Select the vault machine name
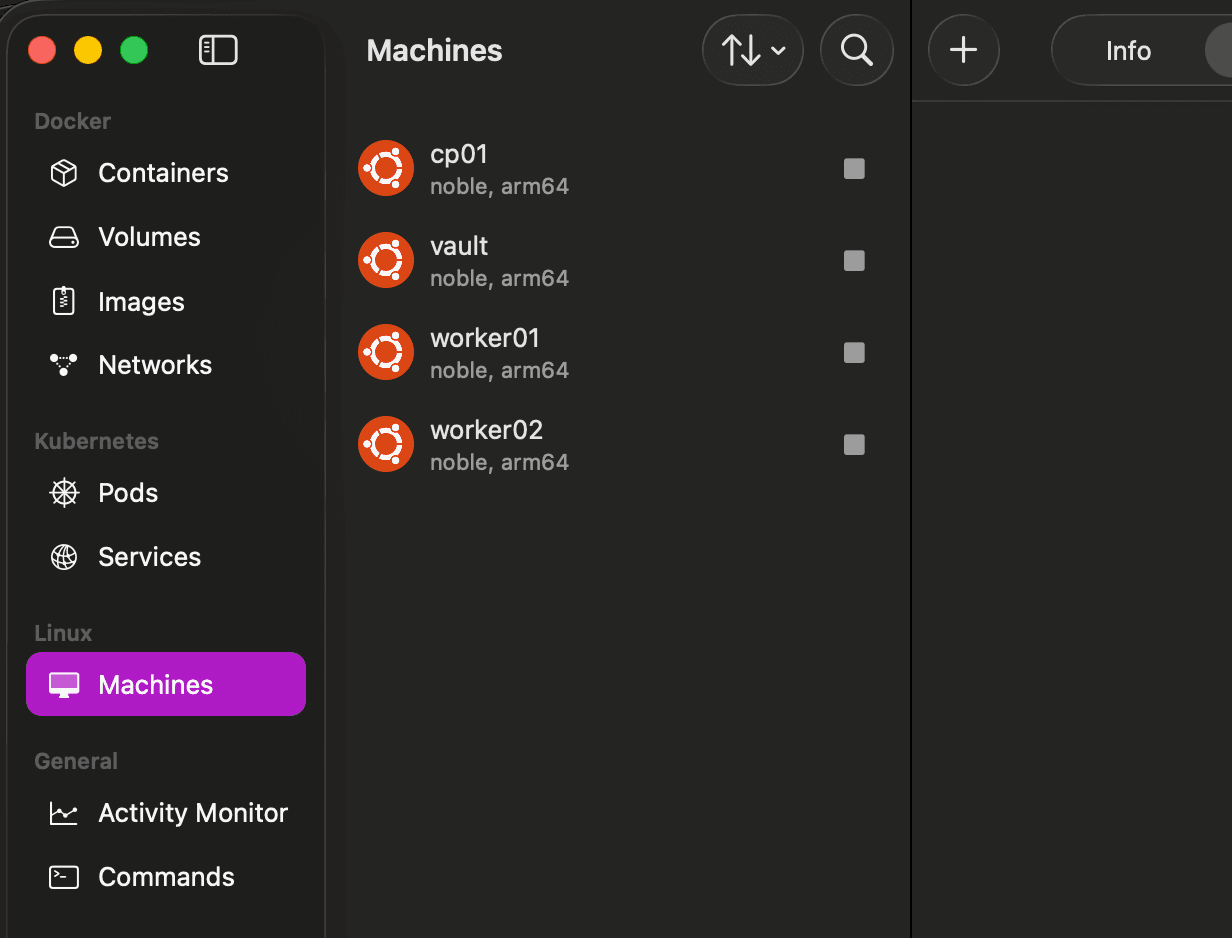Image resolution: width=1232 pixels, height=938 pixels. click(459, 246)
